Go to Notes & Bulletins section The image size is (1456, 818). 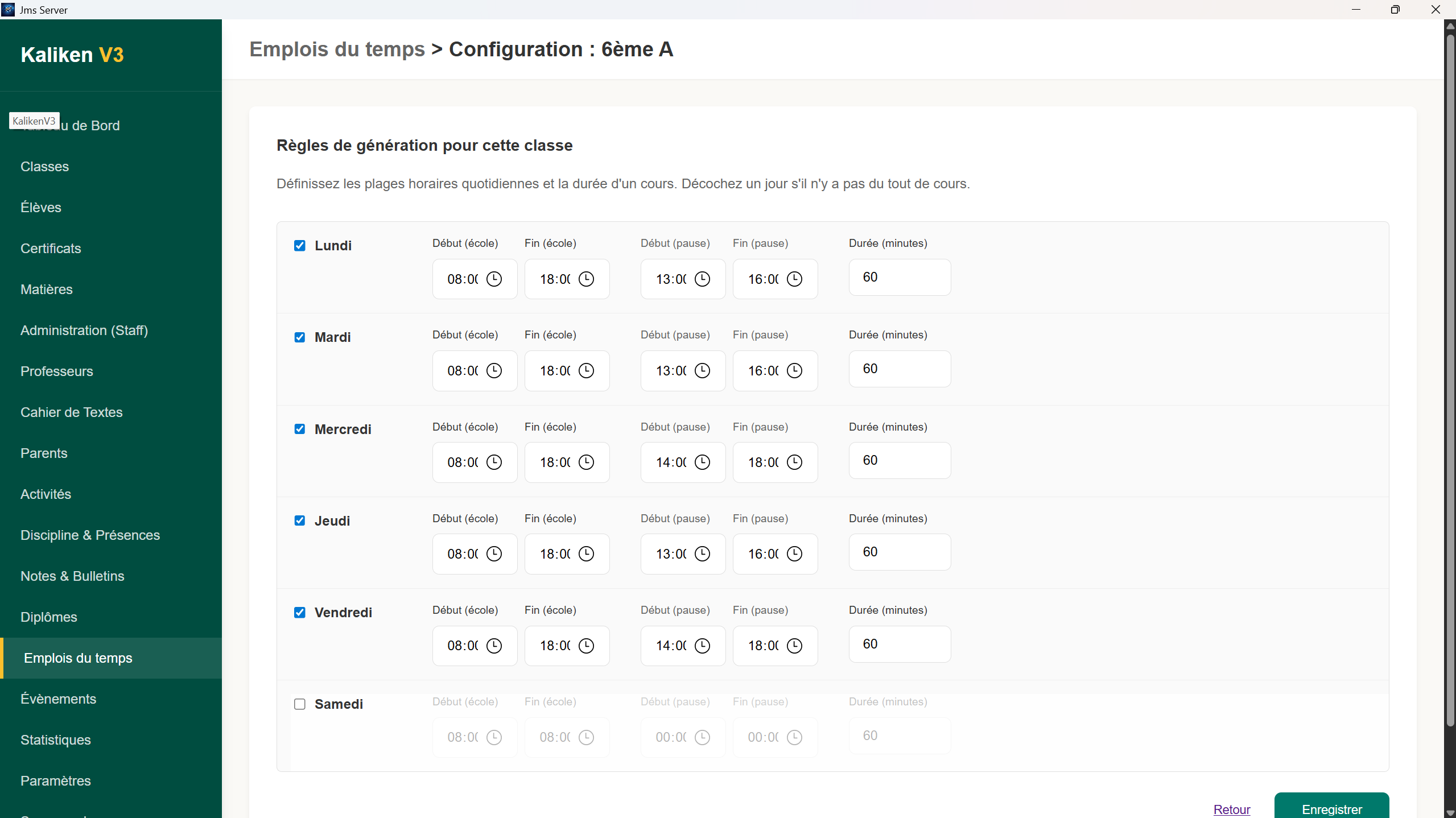72,576
